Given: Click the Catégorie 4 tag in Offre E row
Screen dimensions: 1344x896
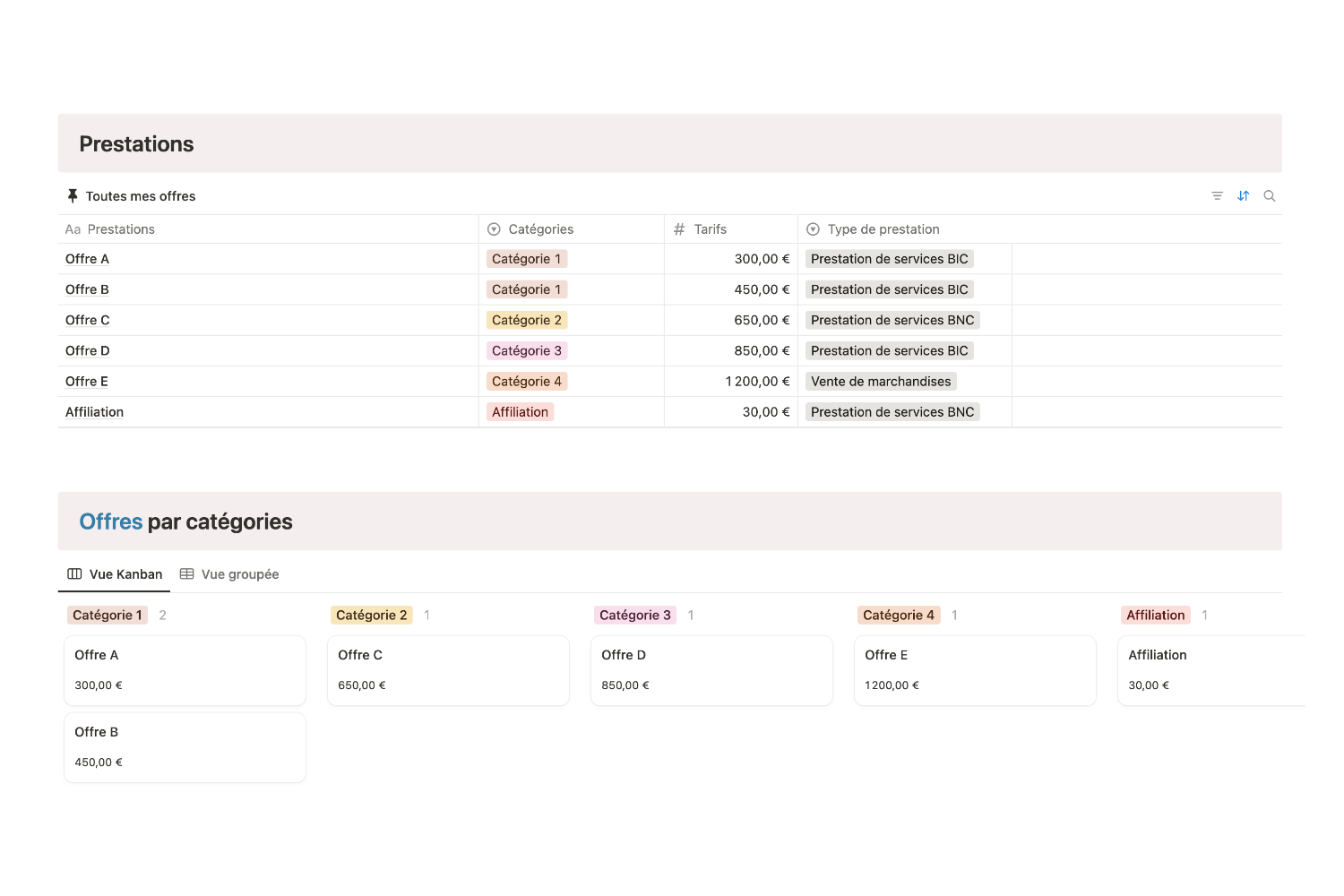Looking at the screenshot, I should (527, 381).
